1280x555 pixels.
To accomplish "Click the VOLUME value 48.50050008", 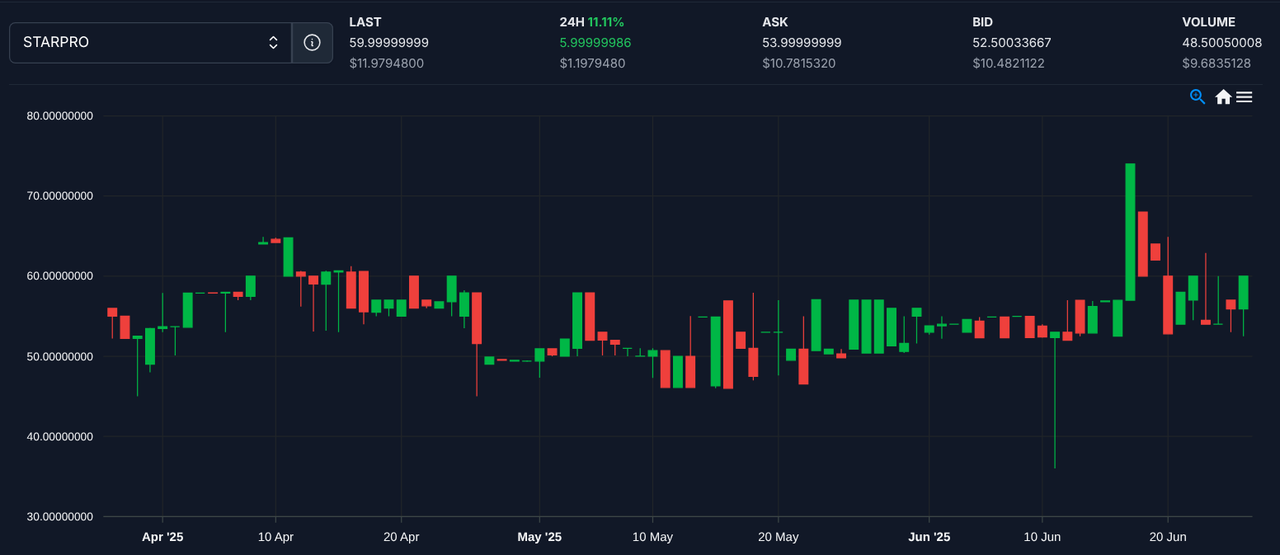I will point(1222,43).
